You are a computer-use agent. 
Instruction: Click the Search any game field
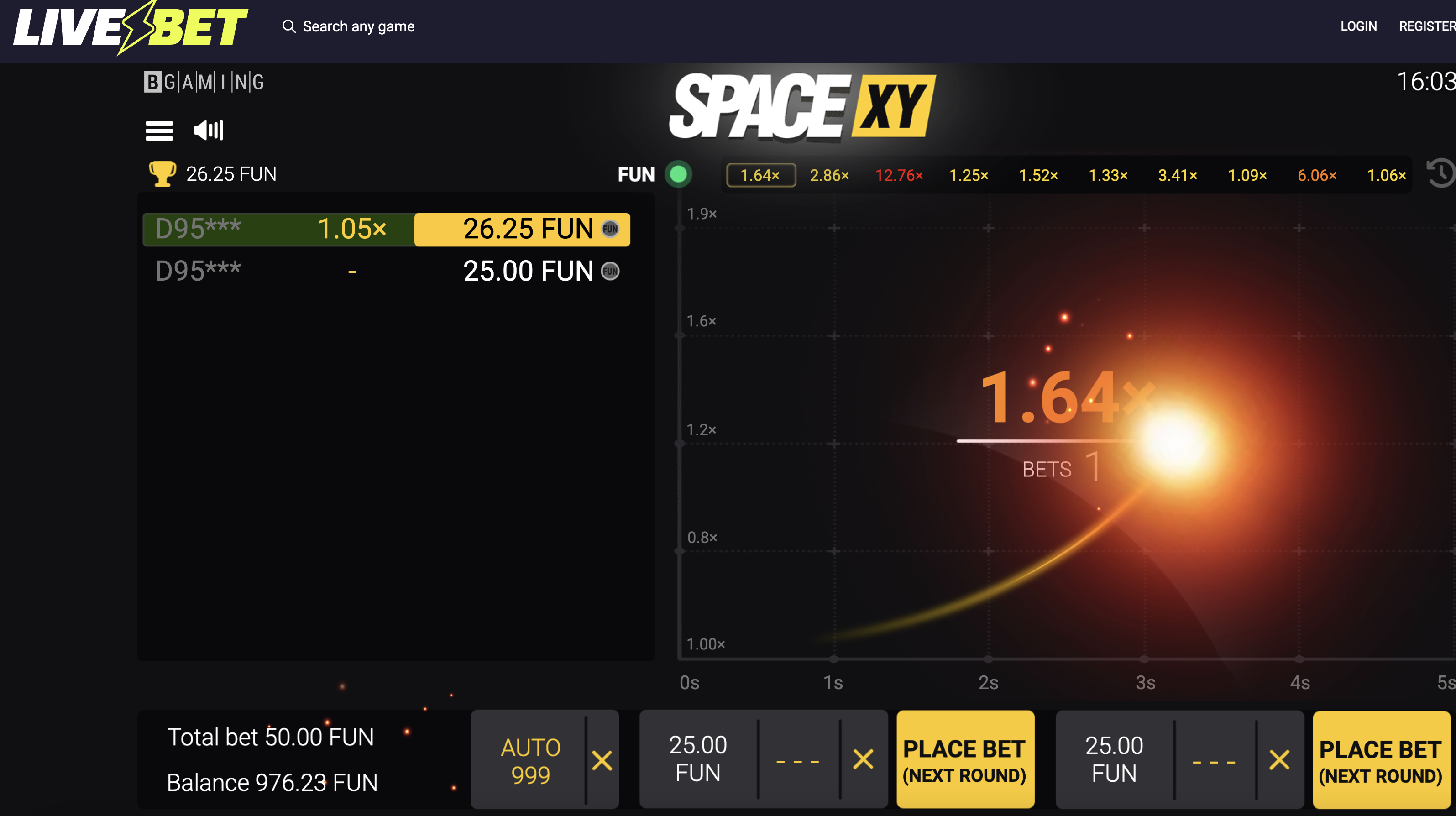[x=358, y=26]
